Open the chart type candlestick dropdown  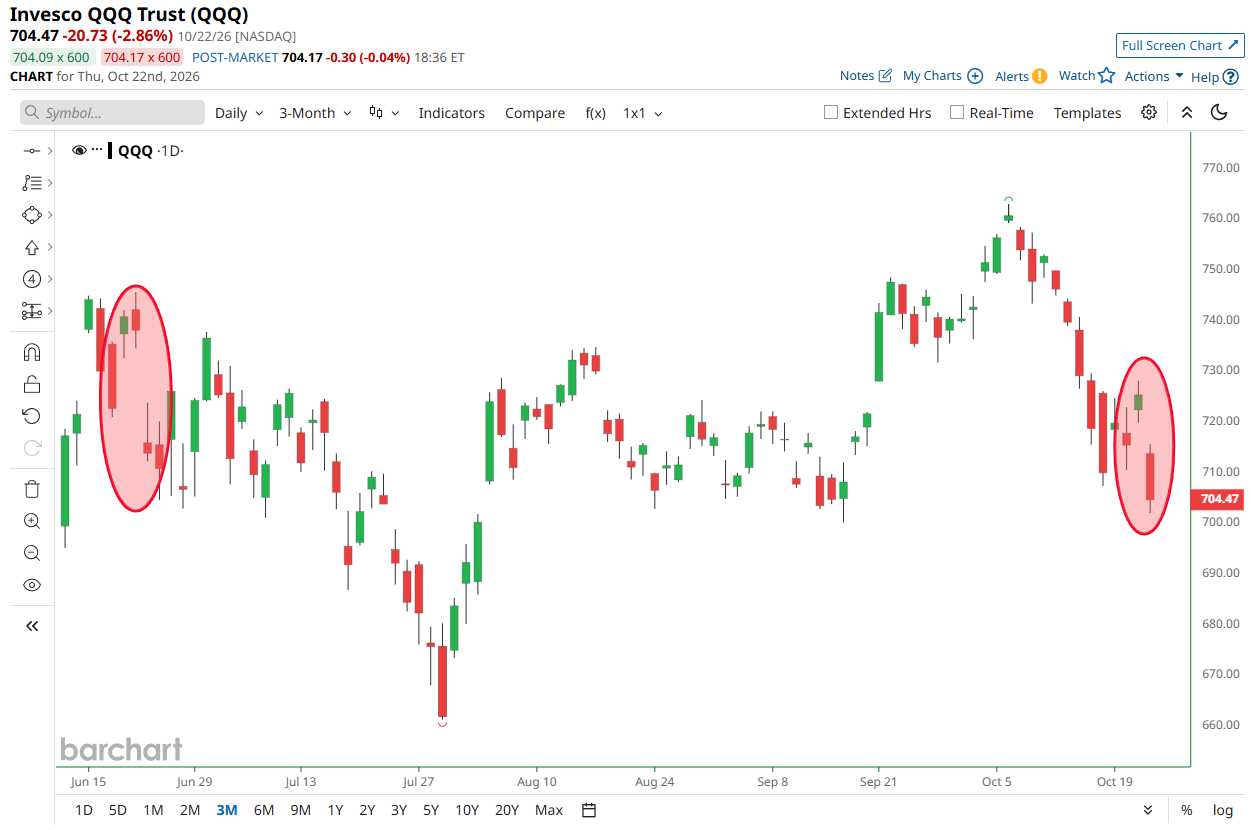pos(384,113)
